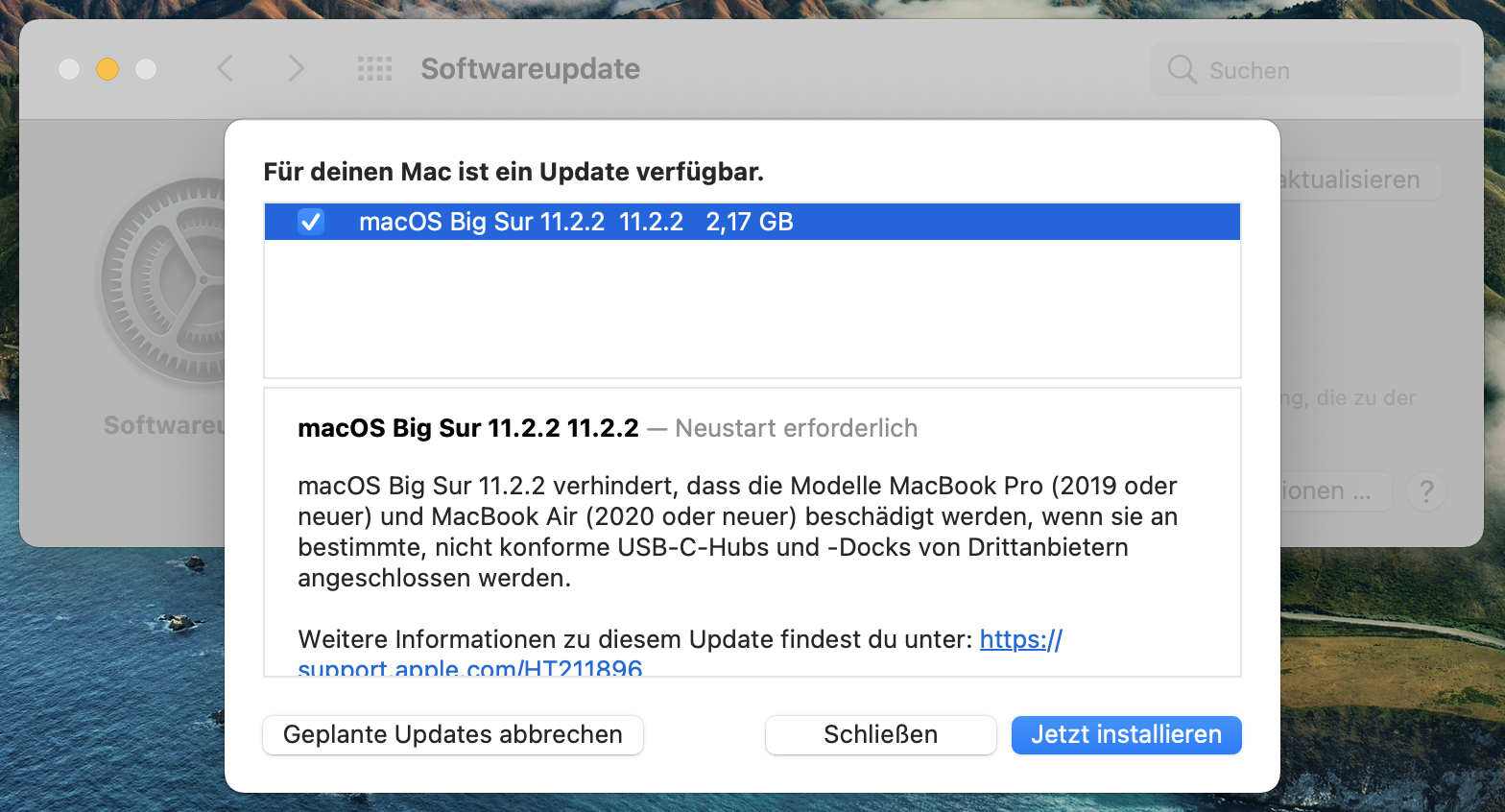Go forward with the right chevron arrow
The image size is (1505, 812).
[x=296, y=69]
